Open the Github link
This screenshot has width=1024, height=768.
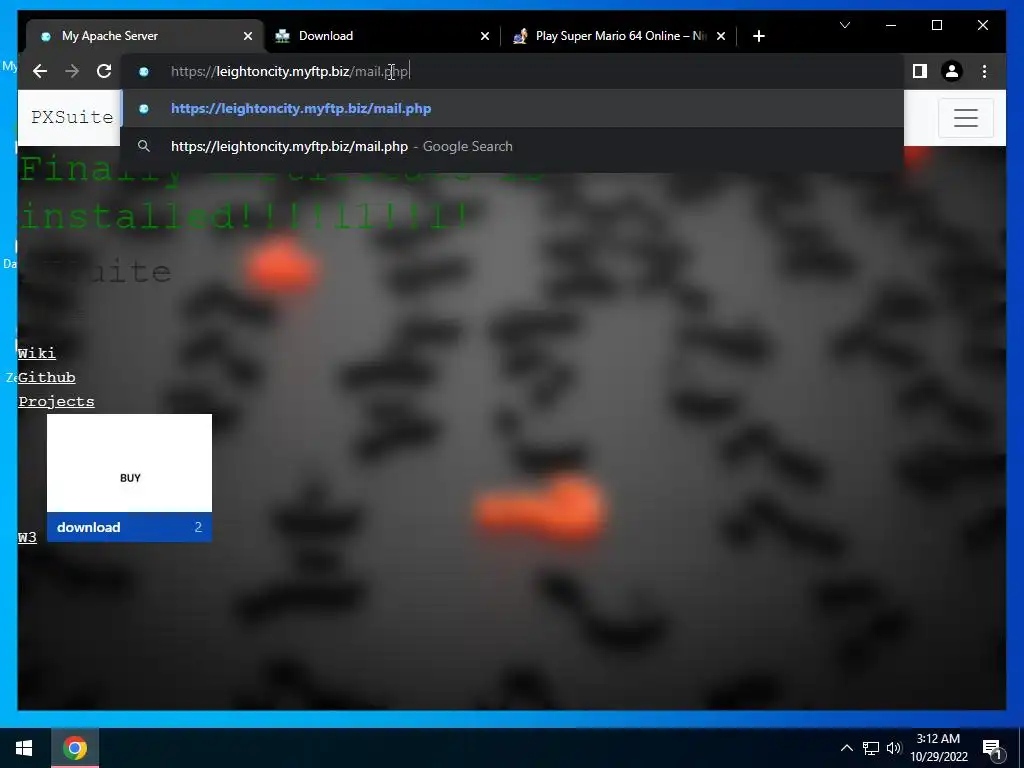tap(47, 377)
